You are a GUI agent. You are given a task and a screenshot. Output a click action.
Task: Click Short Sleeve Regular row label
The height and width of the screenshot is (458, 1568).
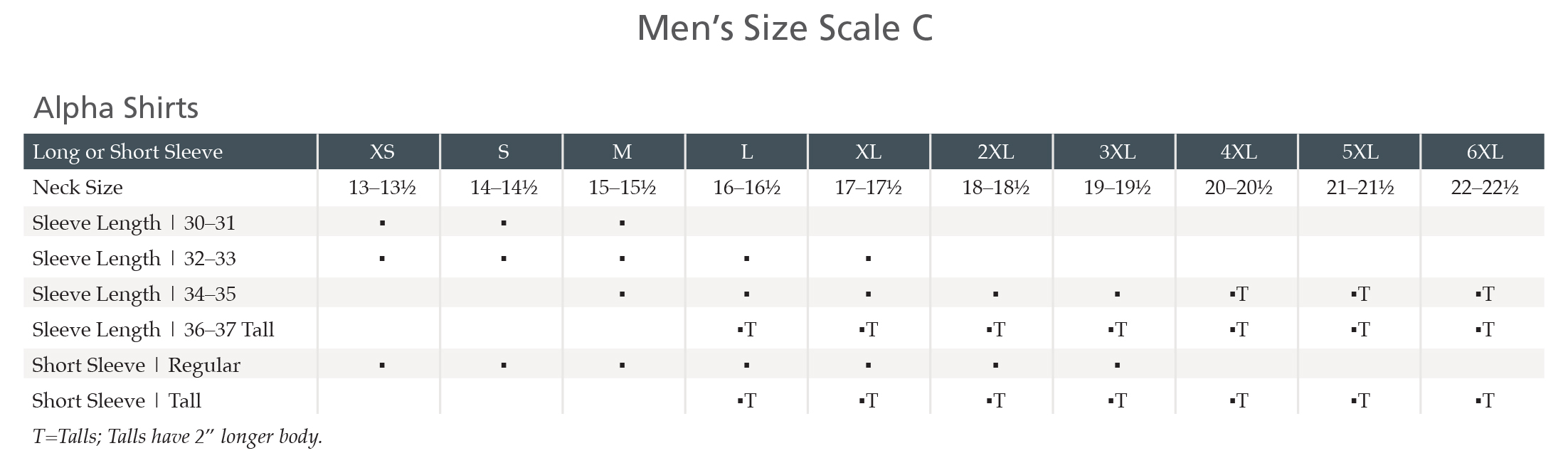(x=136, y=365)
